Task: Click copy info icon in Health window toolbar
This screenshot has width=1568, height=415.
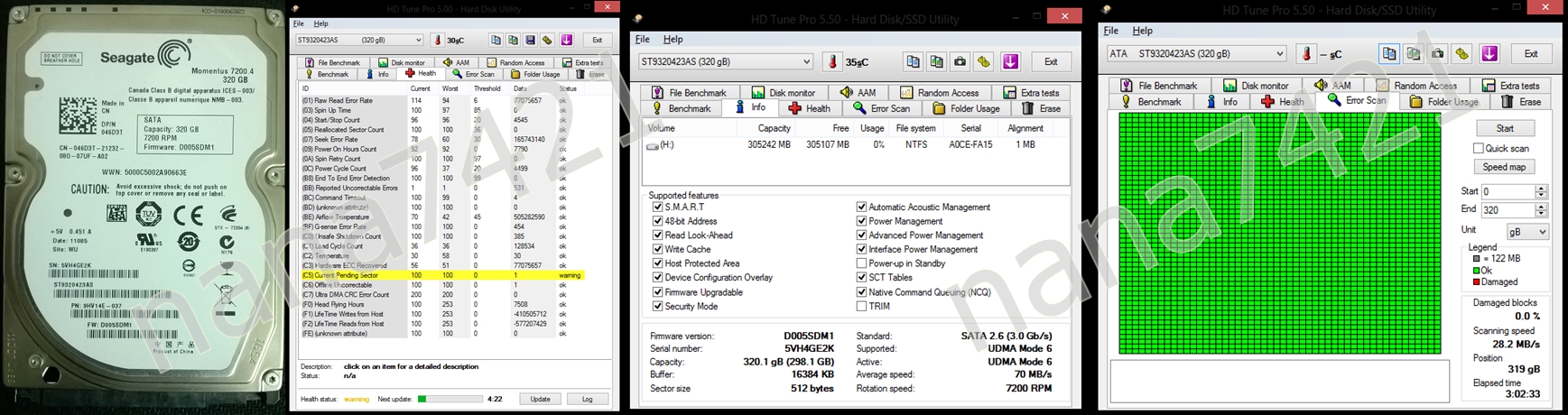Action: [x=496, y=40]
